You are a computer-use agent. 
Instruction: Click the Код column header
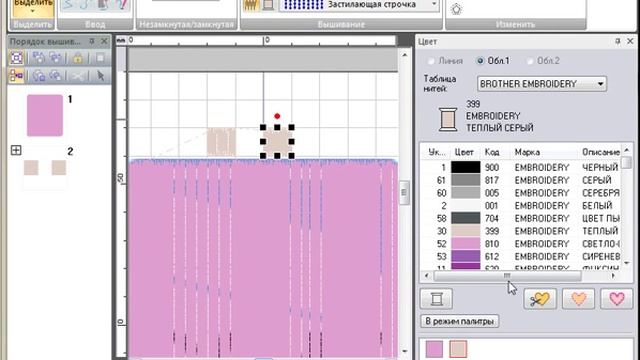[492, 152]
